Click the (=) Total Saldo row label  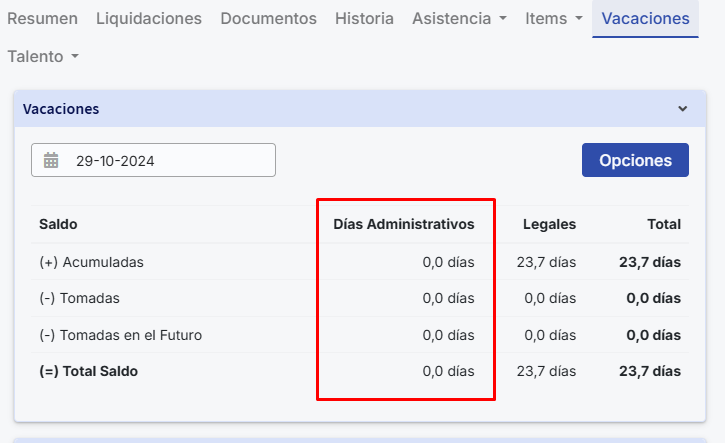pos(88,371)
